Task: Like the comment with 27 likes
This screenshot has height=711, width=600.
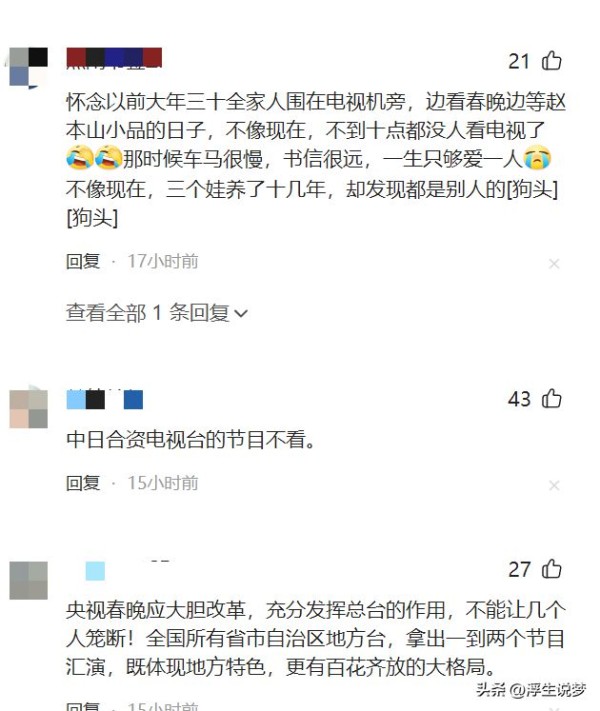Action: 551,569
